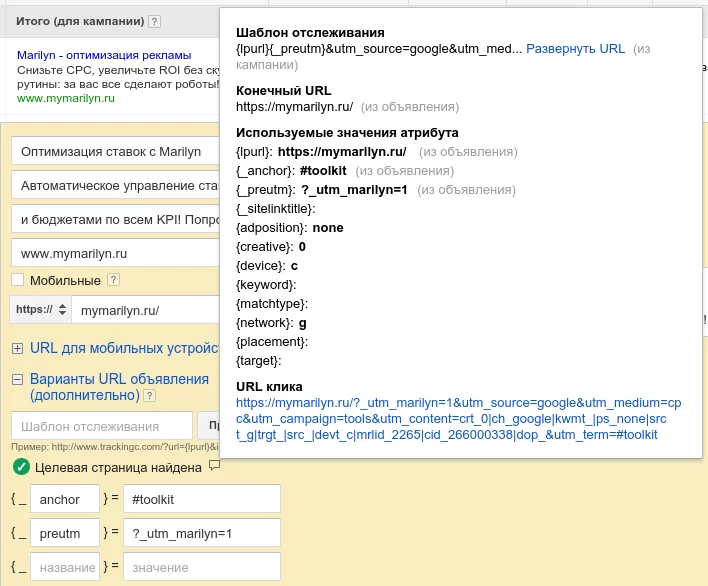Click Целевая страница найдена status text
708x586 pixels.
(x=118, y=468)
